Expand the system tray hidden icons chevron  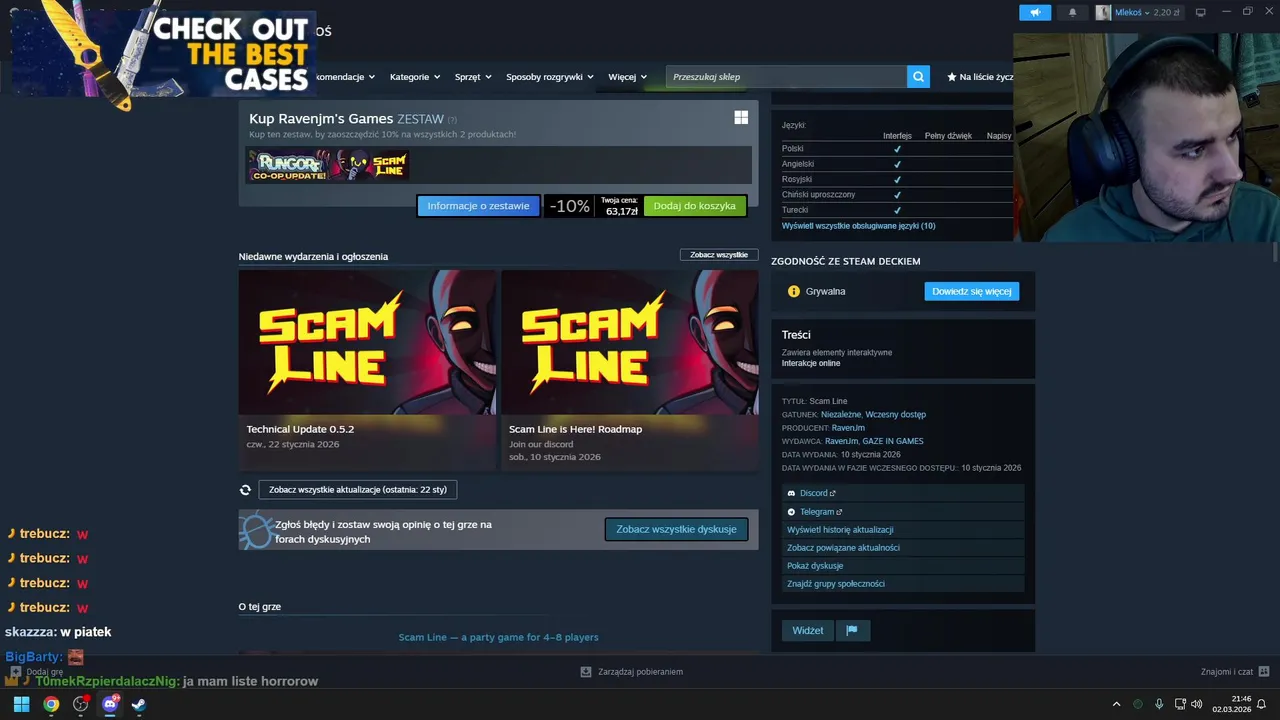point(1117,704)
